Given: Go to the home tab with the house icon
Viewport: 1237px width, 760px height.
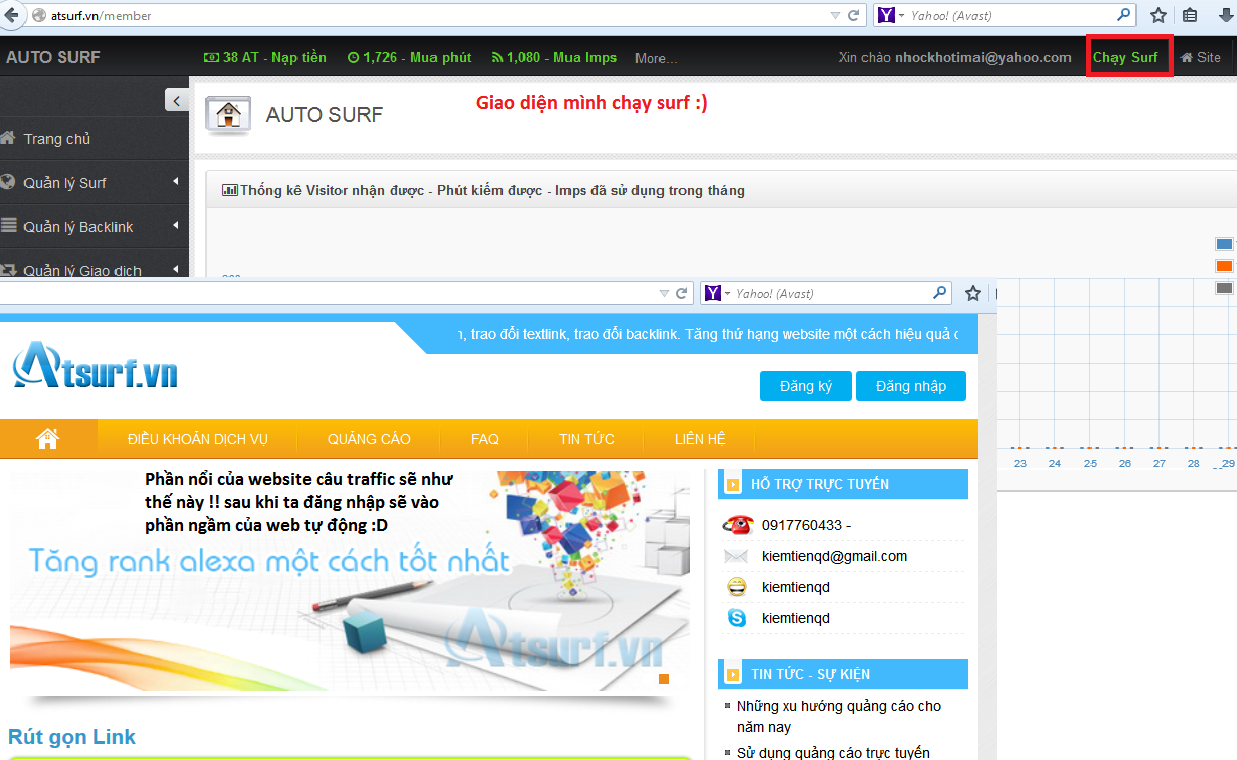Looking at the screenshot, I should (x=47, y=438).
